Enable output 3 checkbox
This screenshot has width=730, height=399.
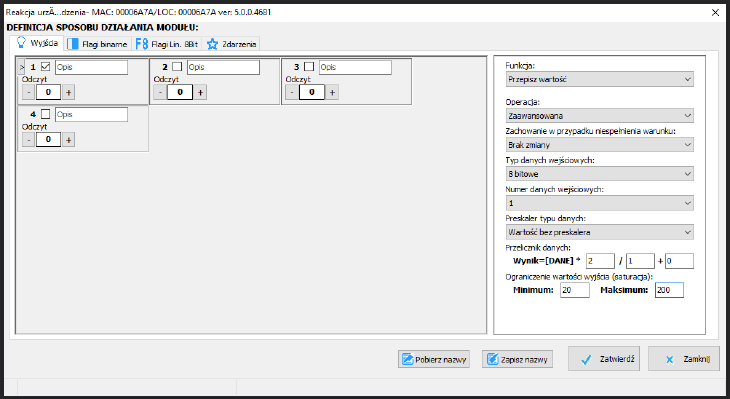309,67
